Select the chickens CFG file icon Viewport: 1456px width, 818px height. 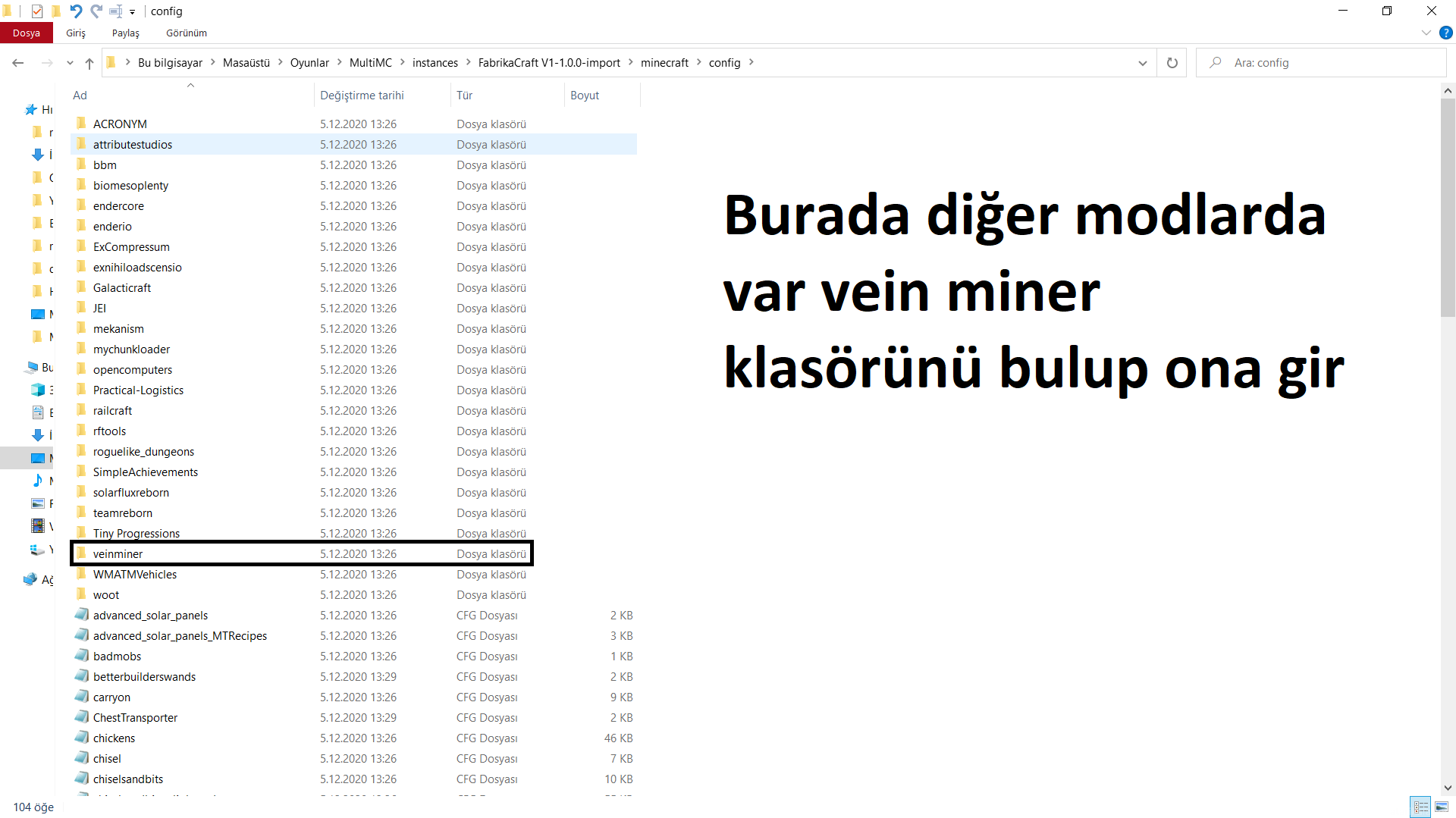point(81,738)
